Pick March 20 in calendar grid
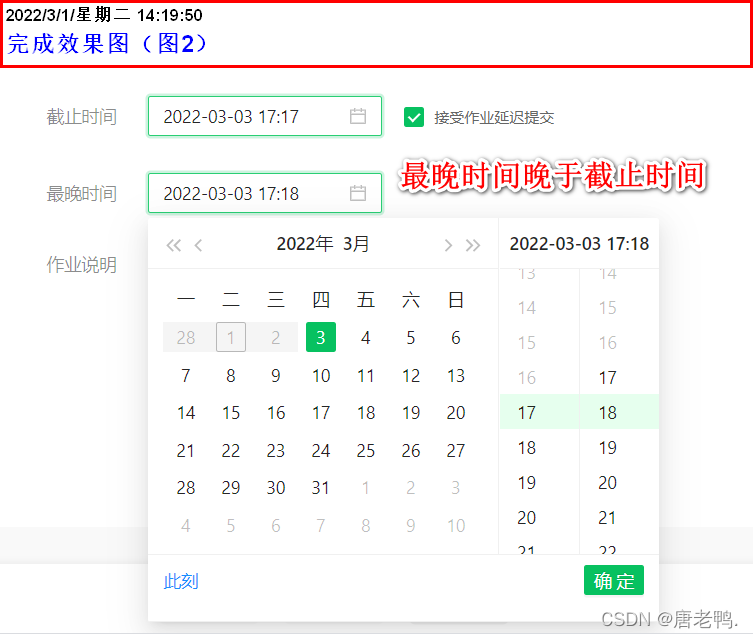 [455, 412]
